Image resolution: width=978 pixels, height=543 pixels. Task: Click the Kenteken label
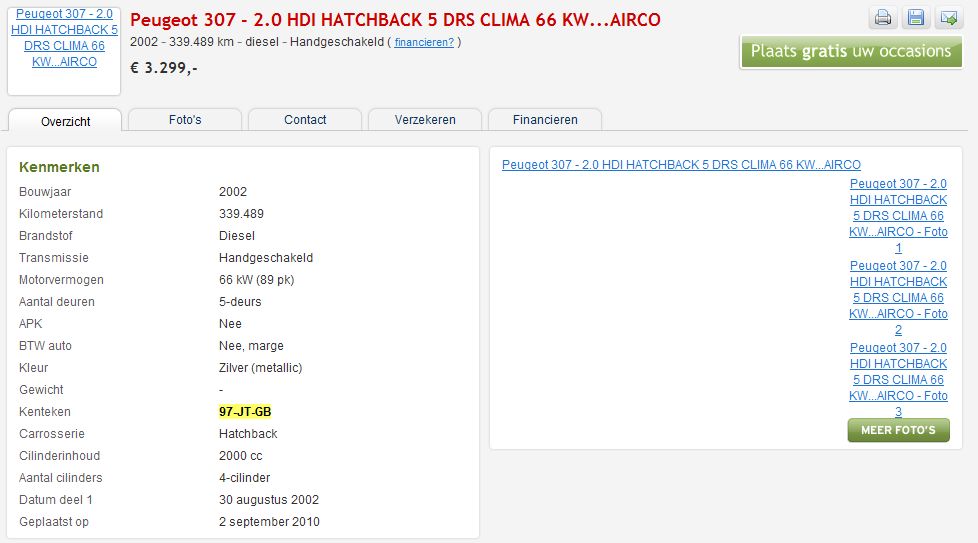tap(45, 411)
